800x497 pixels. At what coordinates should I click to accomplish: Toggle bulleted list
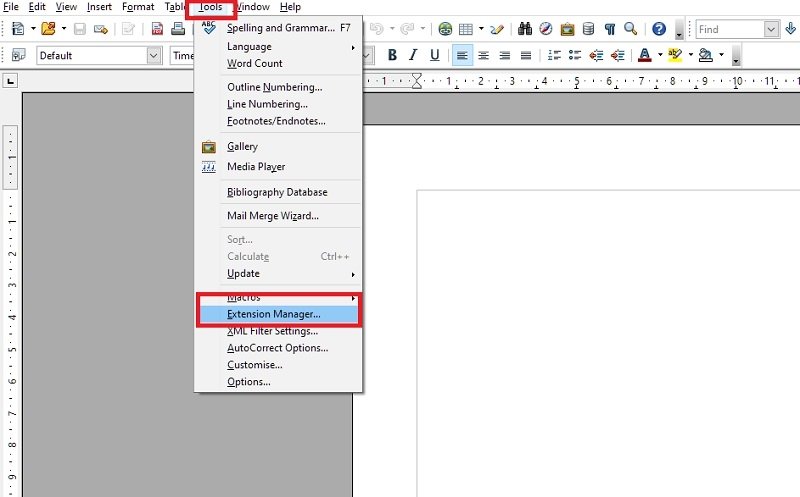tap(575, 55)
